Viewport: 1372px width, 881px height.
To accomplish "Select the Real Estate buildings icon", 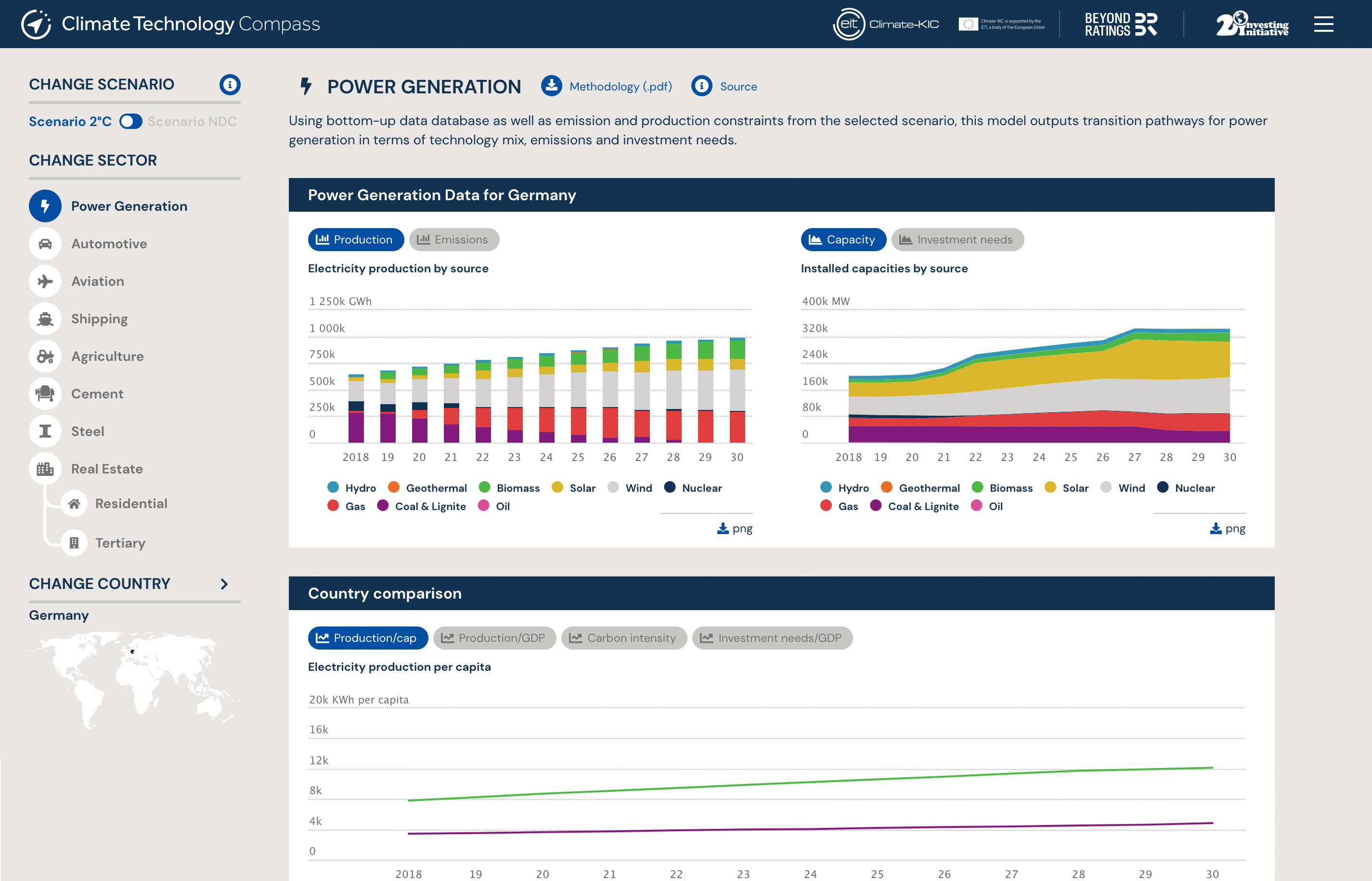I will 45,469.
